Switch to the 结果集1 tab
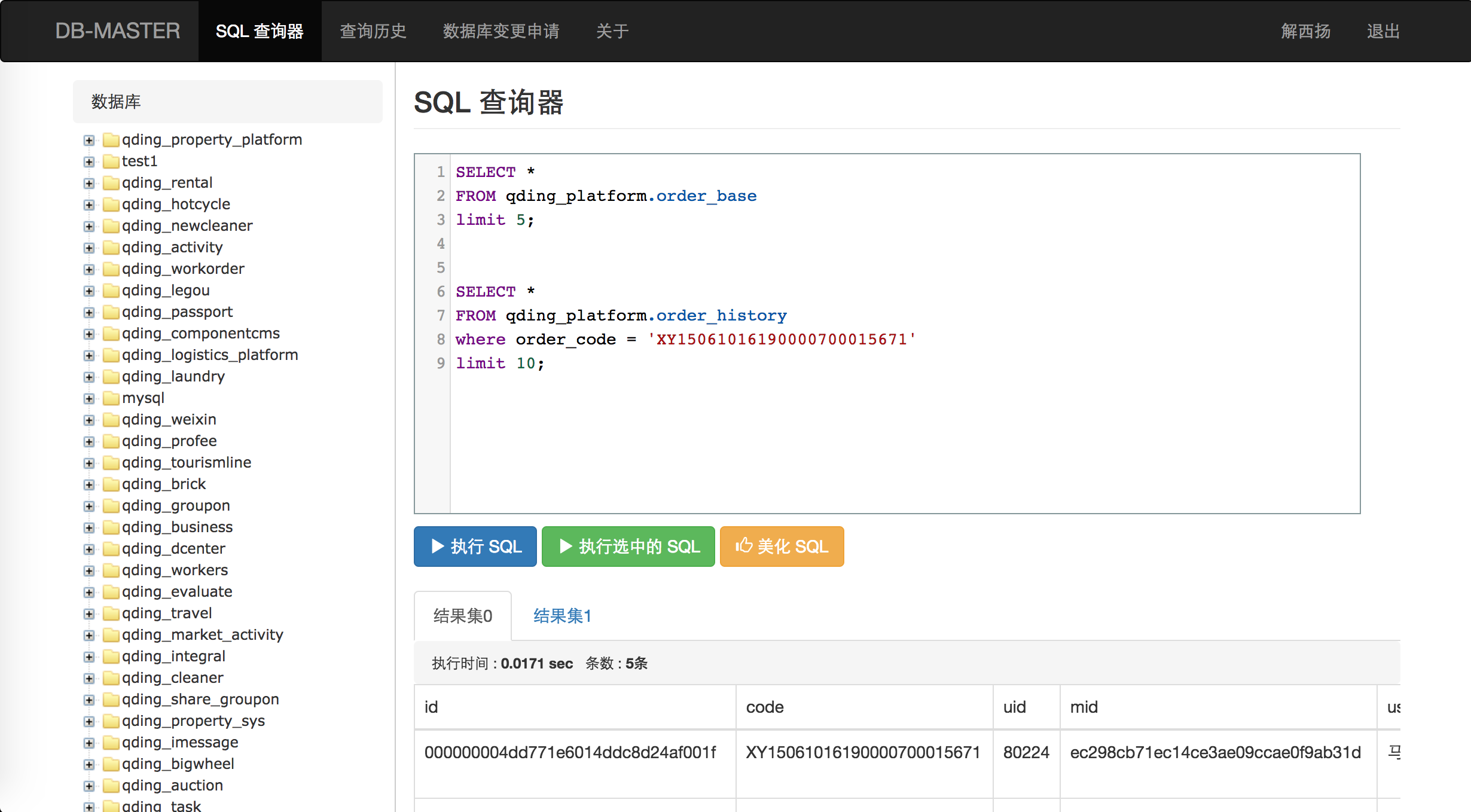 (x=562, y=616)
